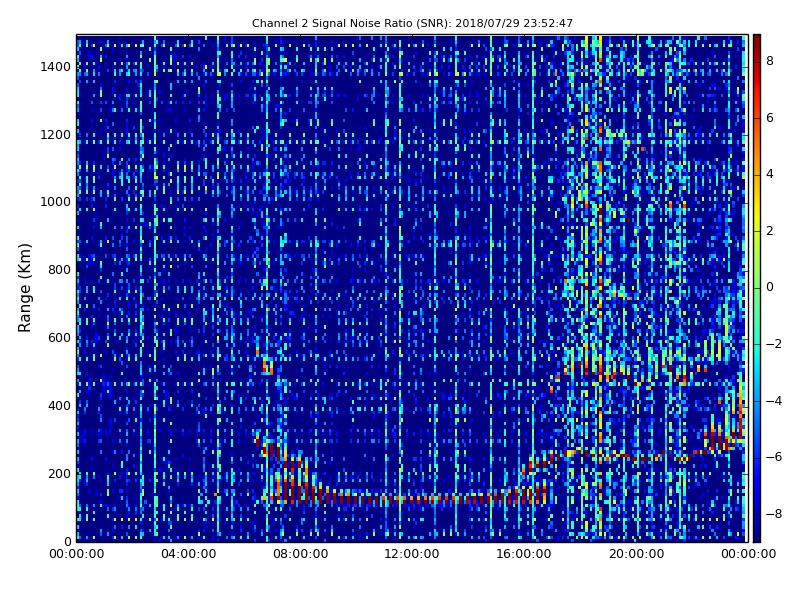800x600 pixels.
Task: Click the 1400 range tick label
Action: 56,67
